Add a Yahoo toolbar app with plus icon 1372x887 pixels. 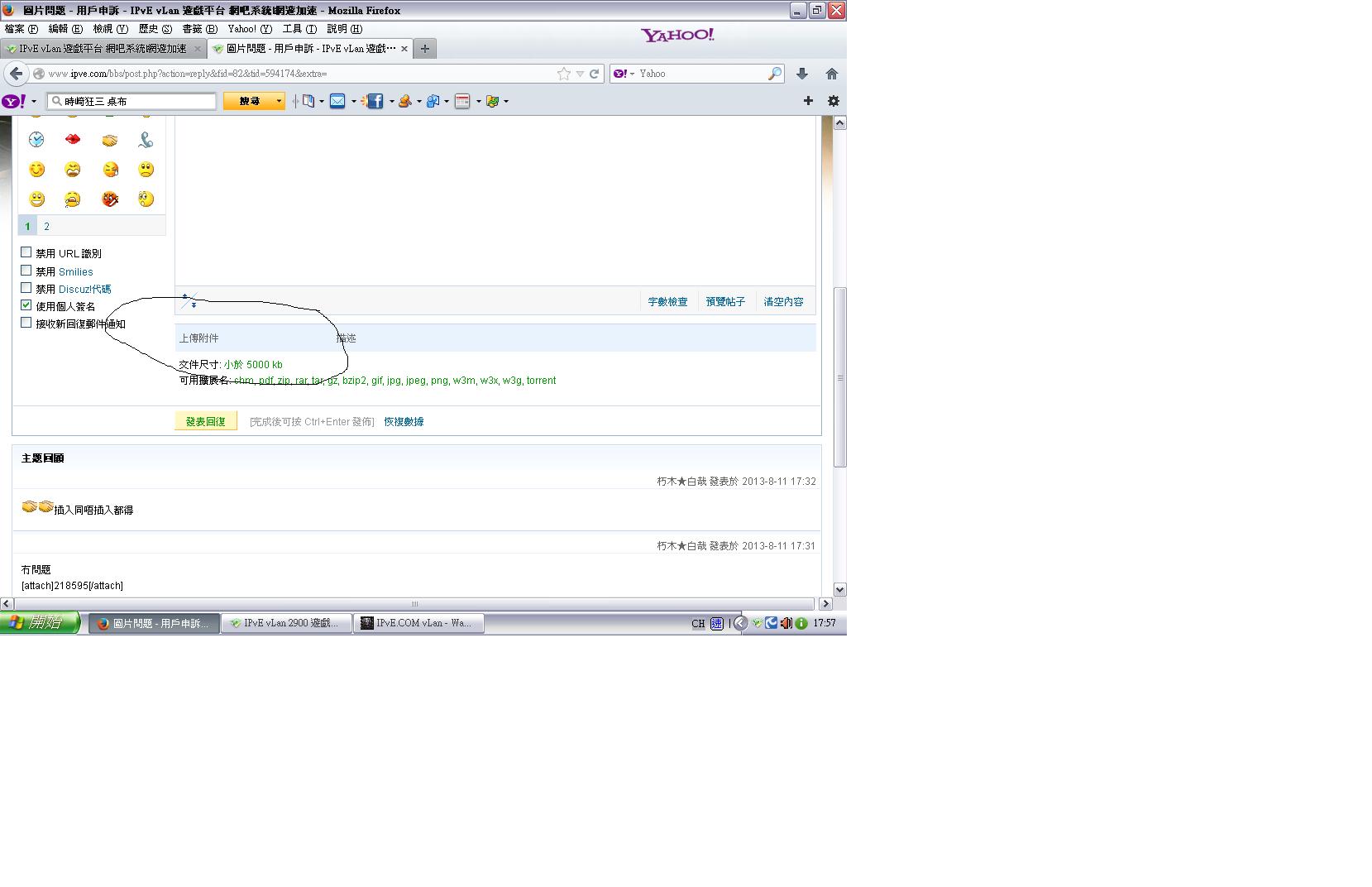click(808, 101)
